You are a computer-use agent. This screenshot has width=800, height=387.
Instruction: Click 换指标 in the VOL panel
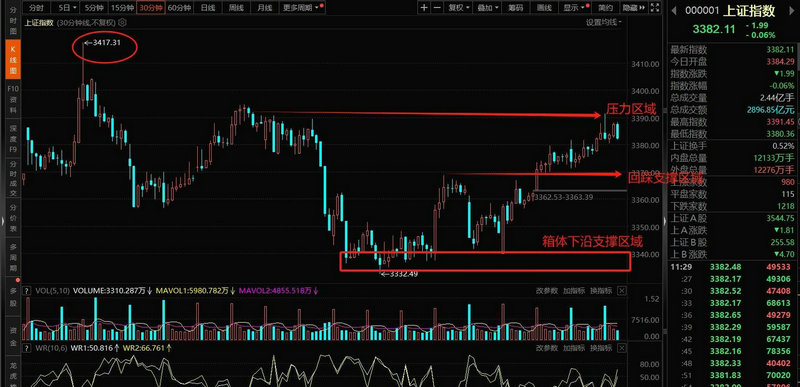[602, 291]
